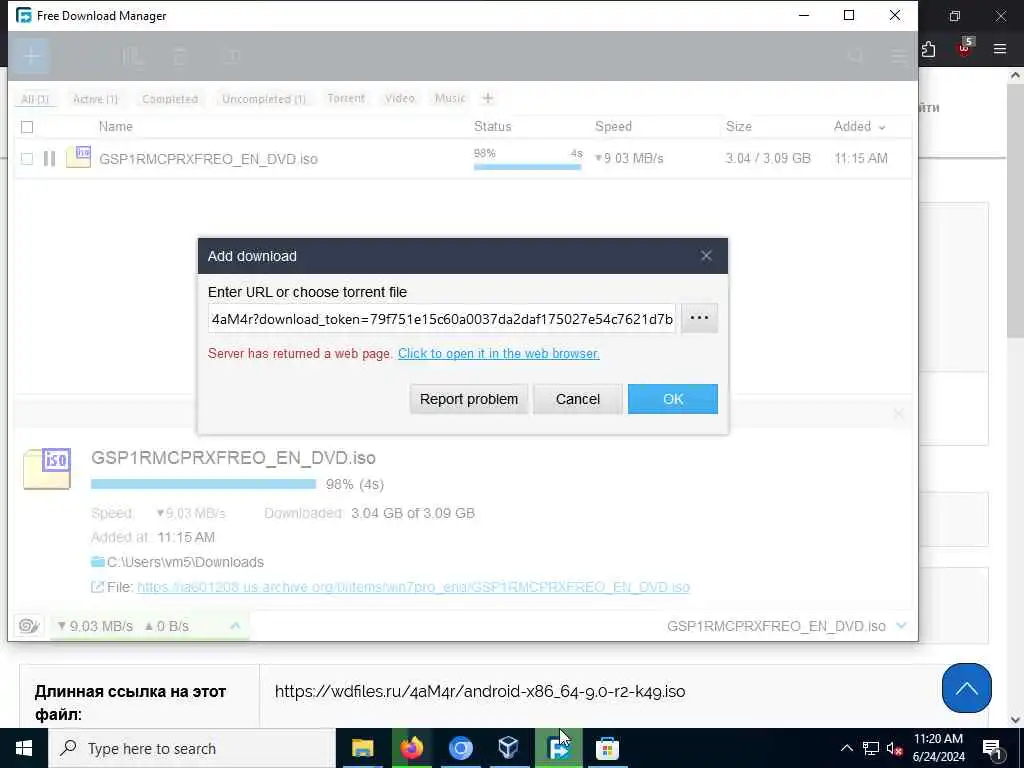
Task: Open the search magnifier in Free Download Manager
Action: click(856, 57)
